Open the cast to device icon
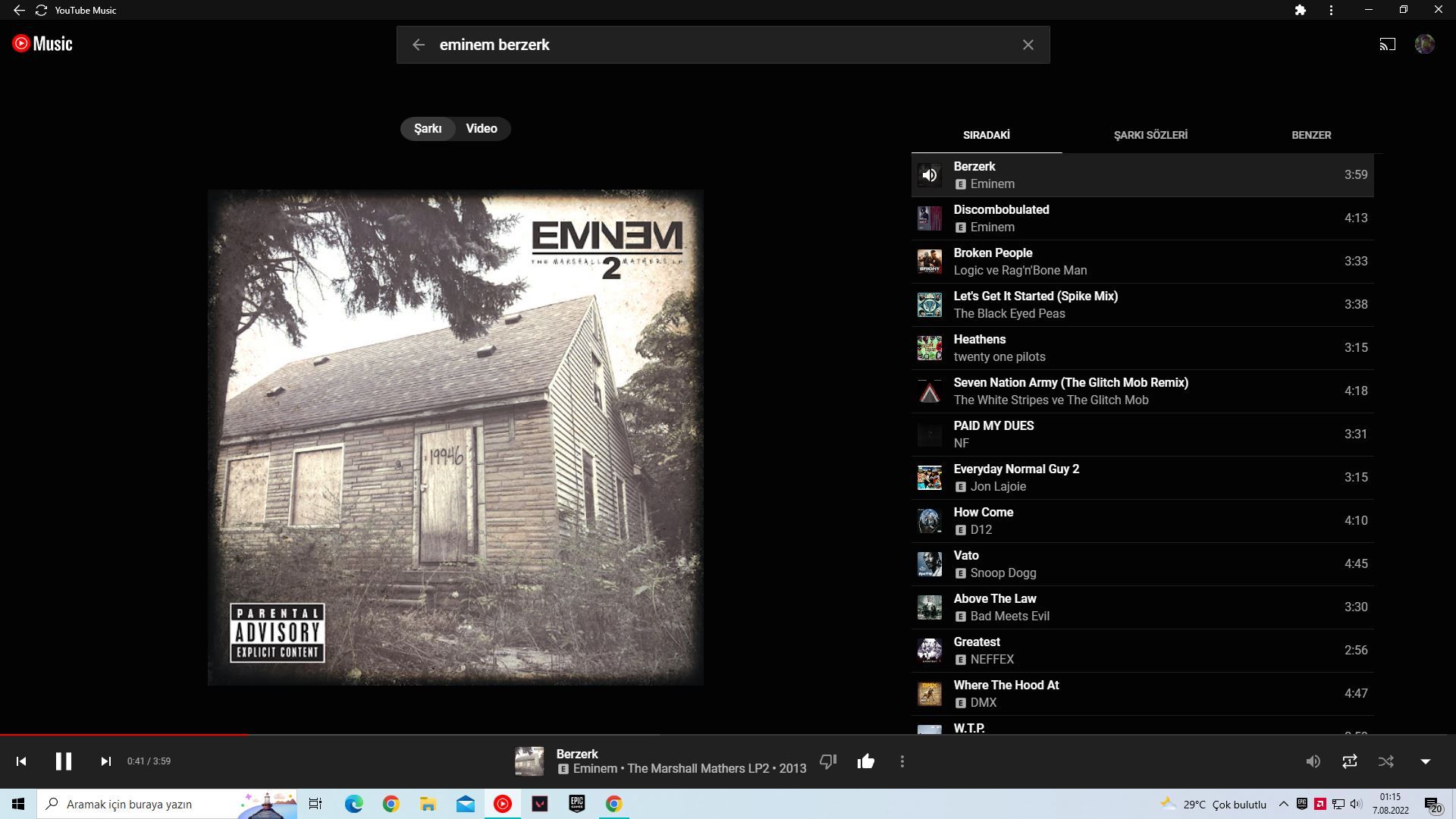 1387,44
